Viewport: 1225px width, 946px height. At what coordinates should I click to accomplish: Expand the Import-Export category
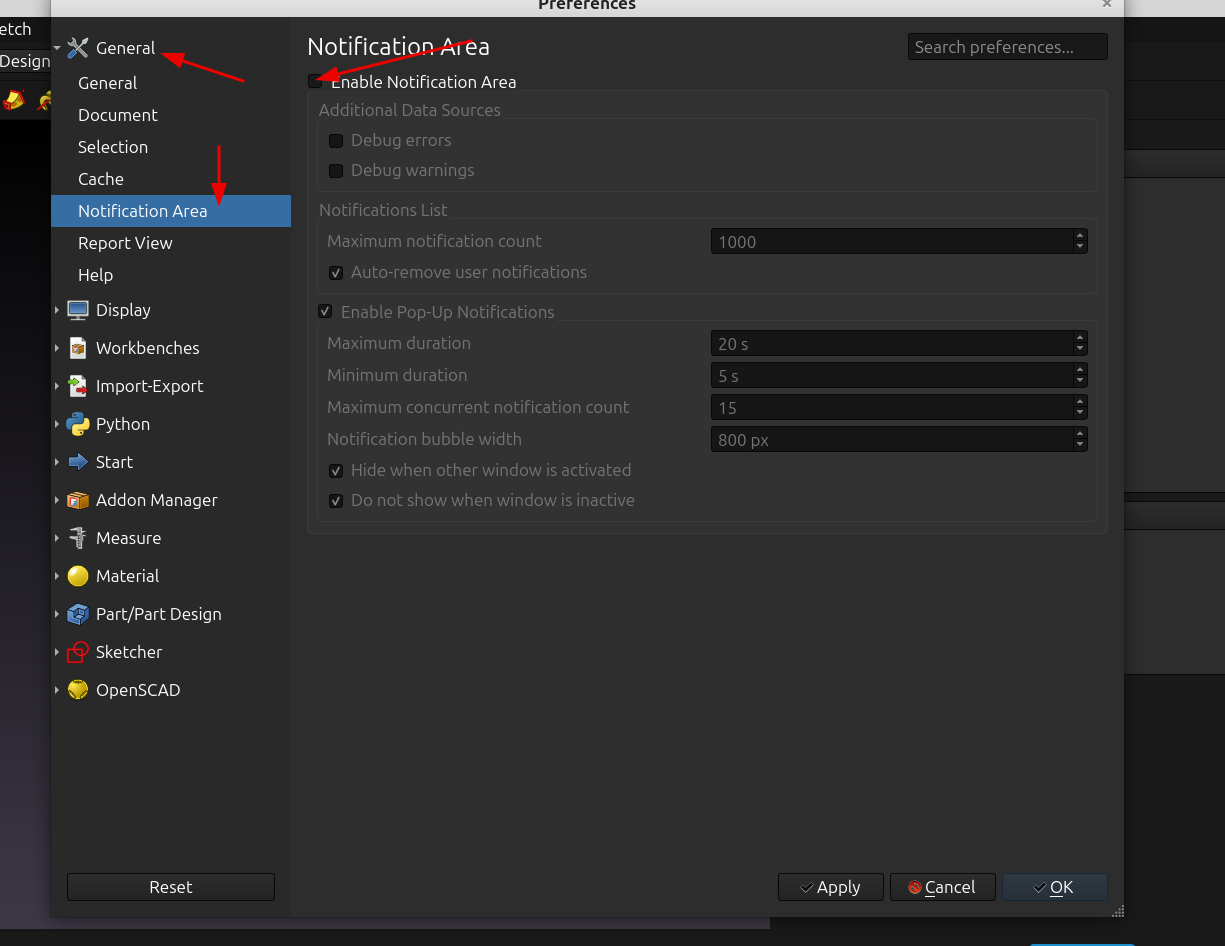coord(57,386)
